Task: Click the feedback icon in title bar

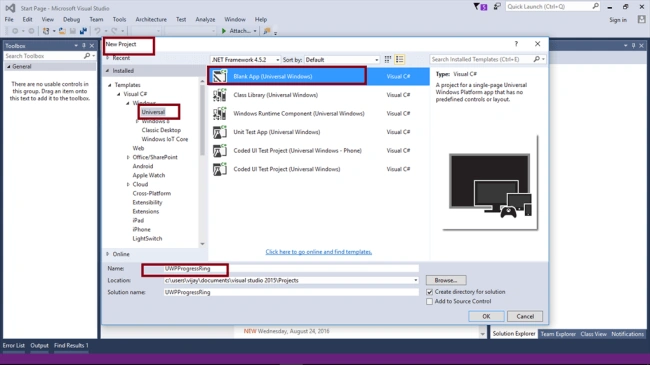Action: [497, 6]
